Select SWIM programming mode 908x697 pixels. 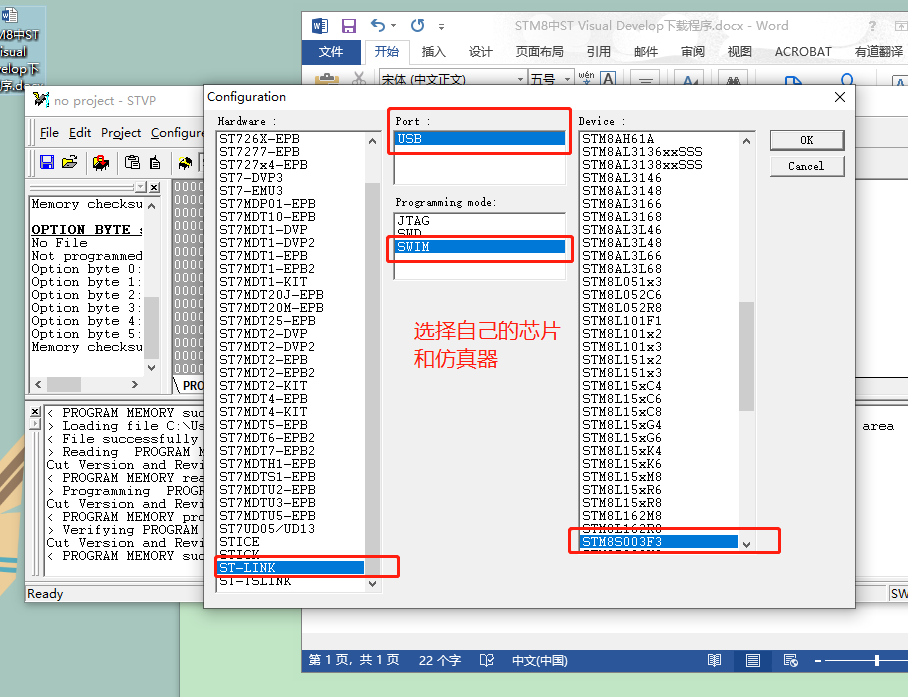[480, 247]
